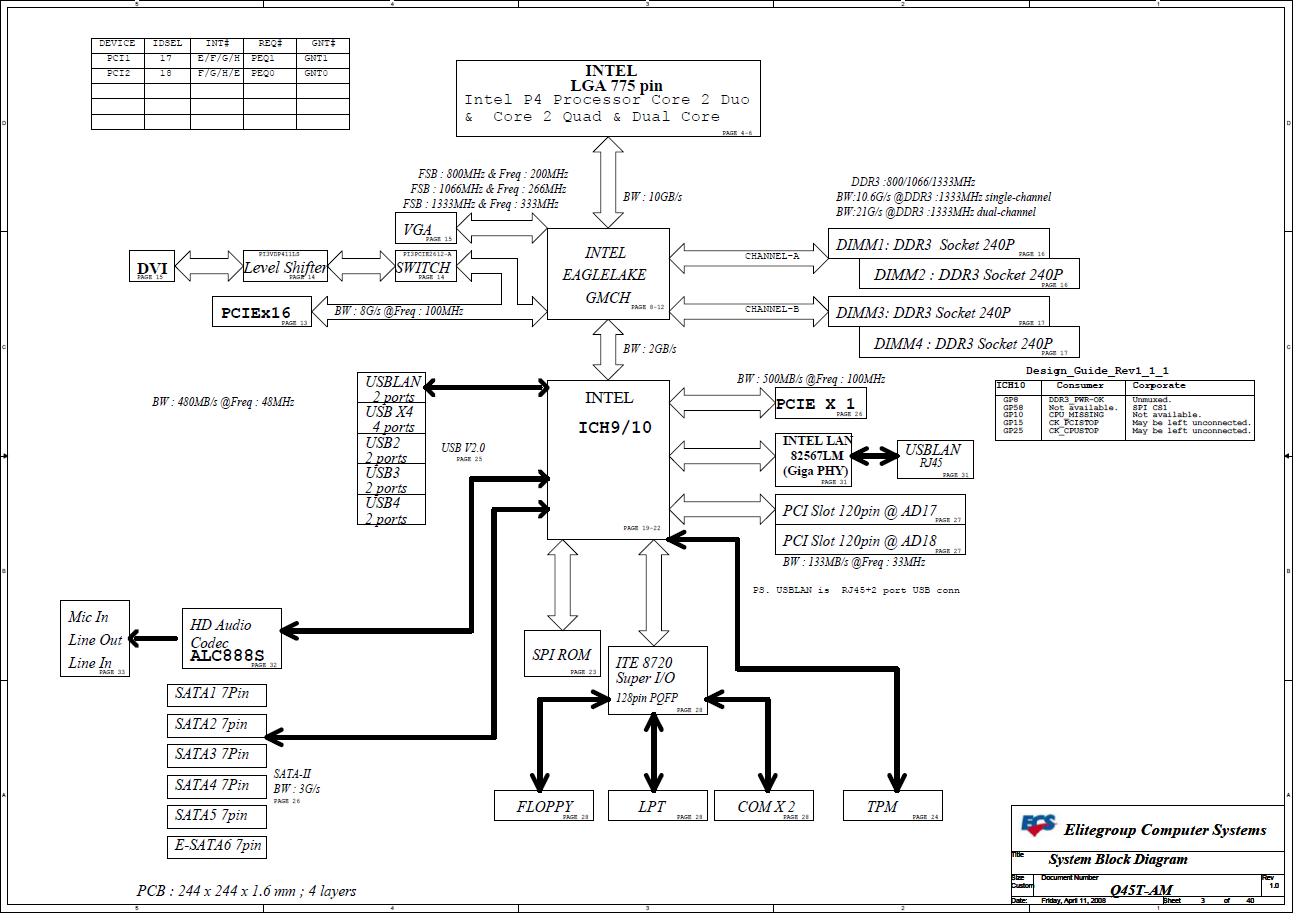The height and width of the screenshot is (923, 1307).
Task: Select the SPI ROM block
Action: pos(562,654)
